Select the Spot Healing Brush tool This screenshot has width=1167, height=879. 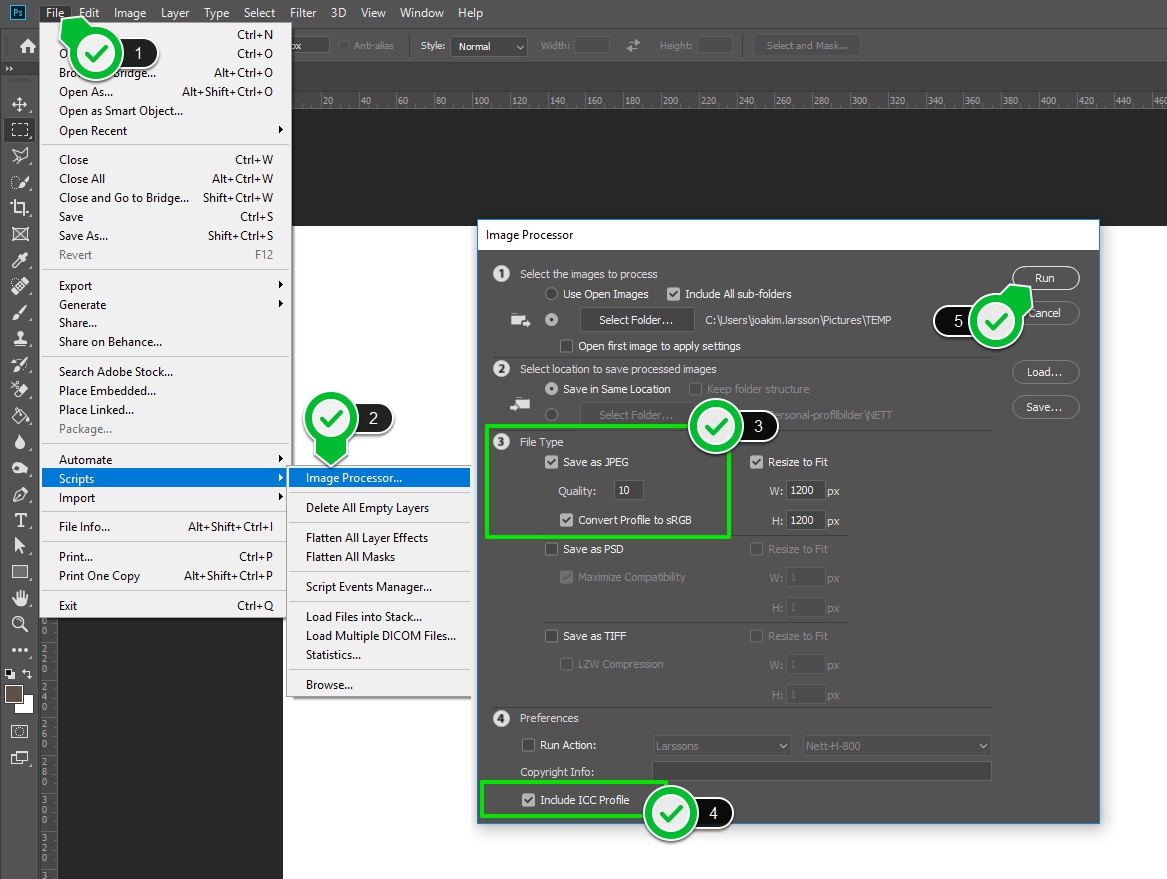[20, 286]
